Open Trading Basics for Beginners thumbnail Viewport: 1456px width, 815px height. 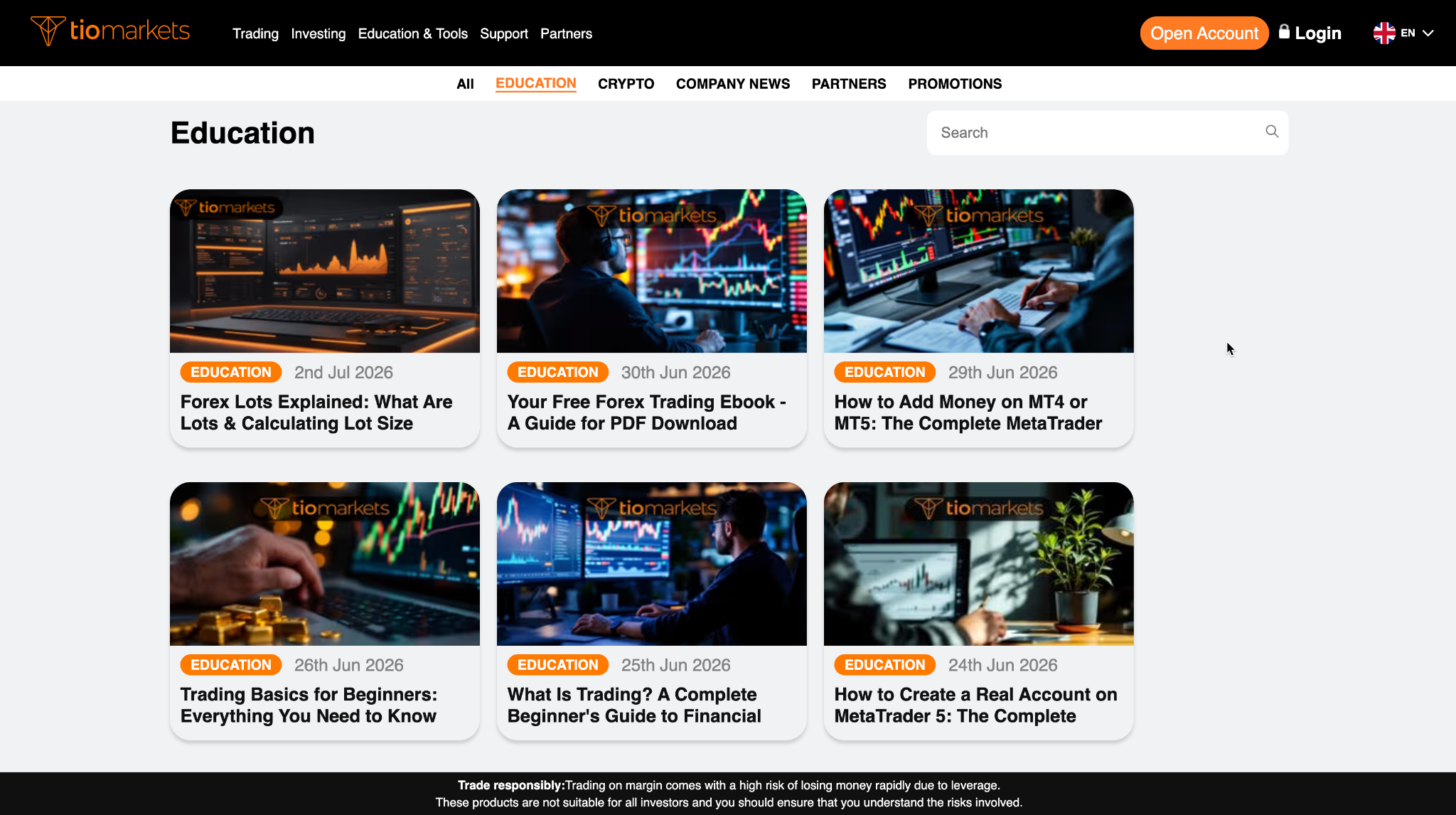point(324,564)
